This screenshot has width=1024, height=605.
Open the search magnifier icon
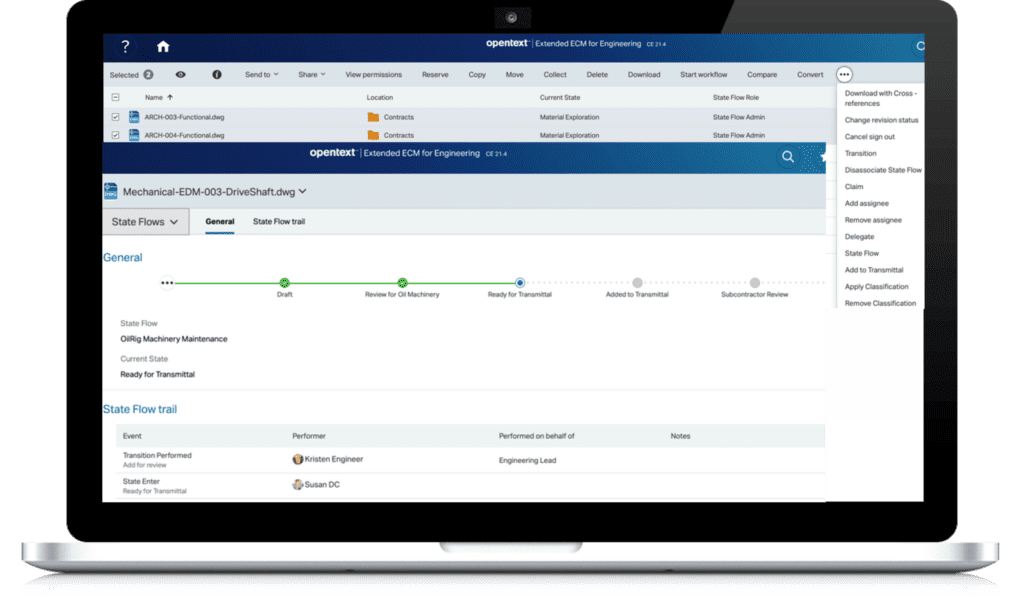[x=787, y=157]
